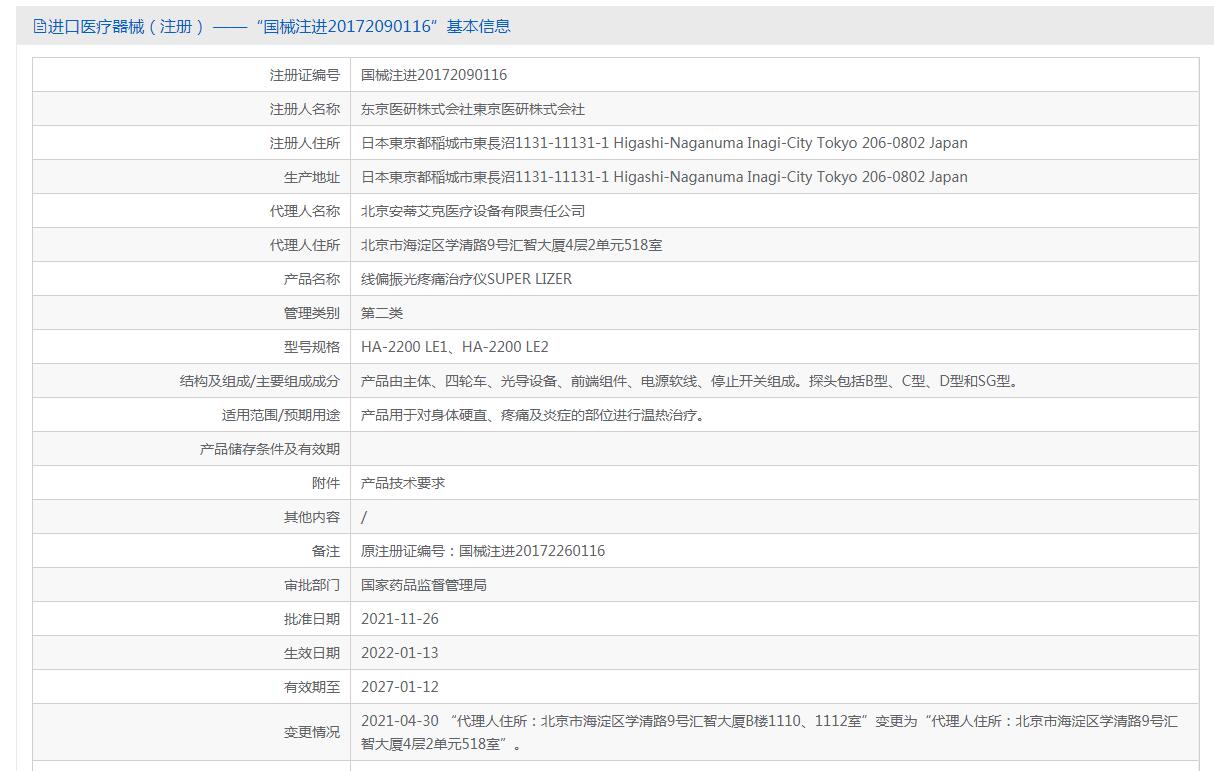This screenshot has height=771, width=1214.
Task: Select the page title 进口医疗器械（注册）基本信息
Action: coord(279,26)
